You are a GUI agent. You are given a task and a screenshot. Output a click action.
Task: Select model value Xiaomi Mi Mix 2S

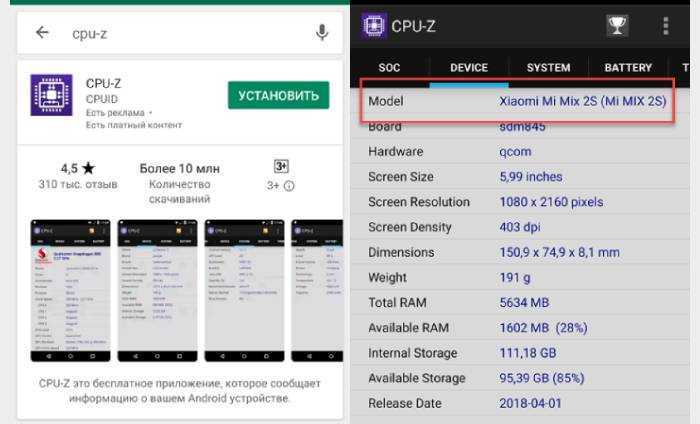point(583,101)
